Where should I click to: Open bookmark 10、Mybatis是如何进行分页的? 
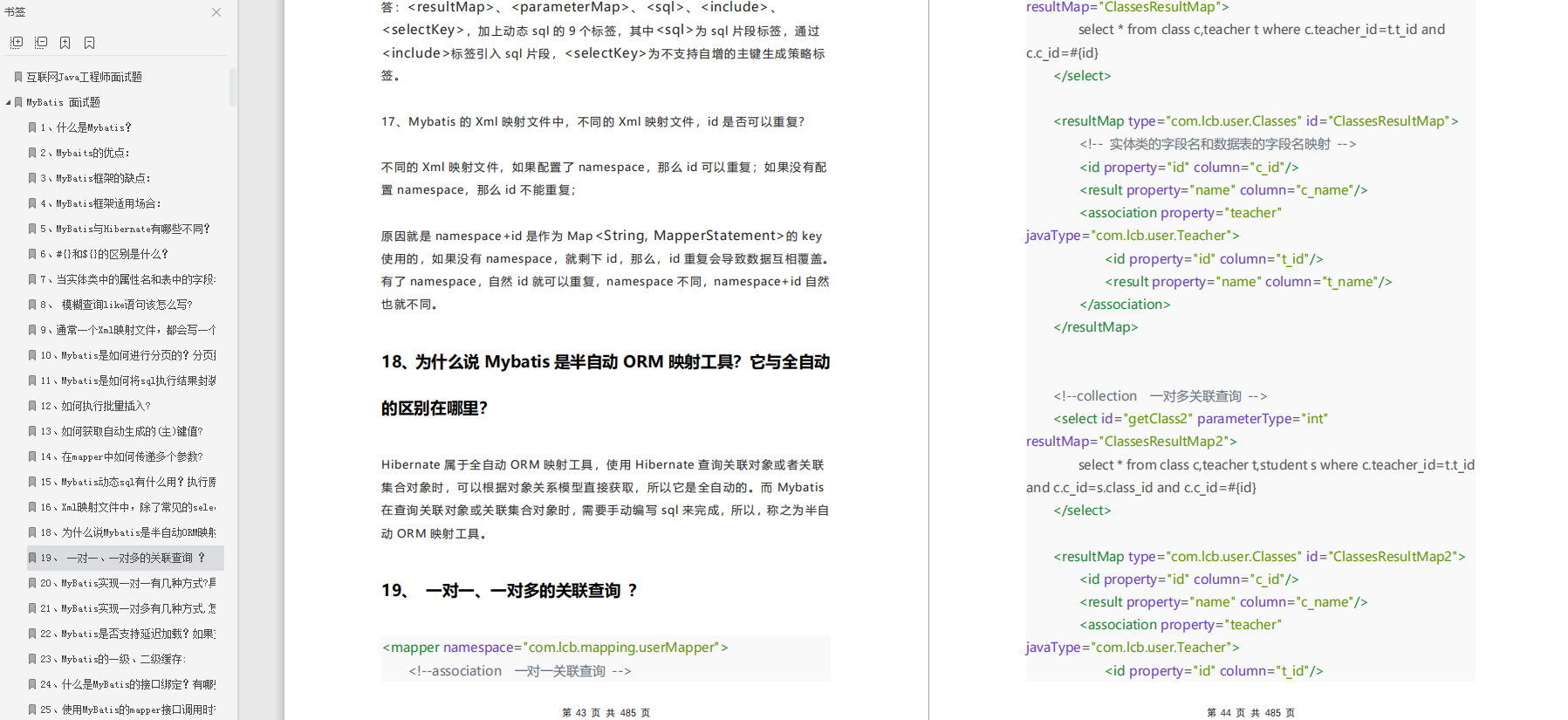pyautogui.click(x=128, y=355)
